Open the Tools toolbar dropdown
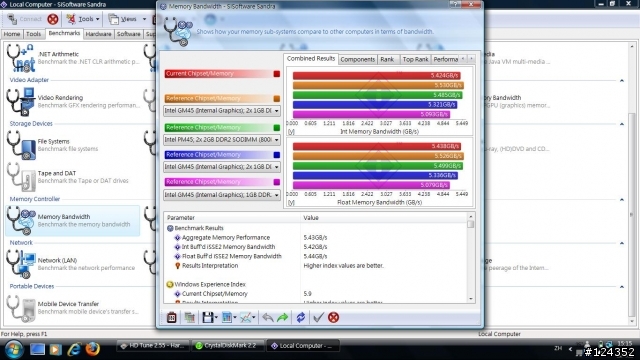This screenshot has height=360, width=640. 83,19
